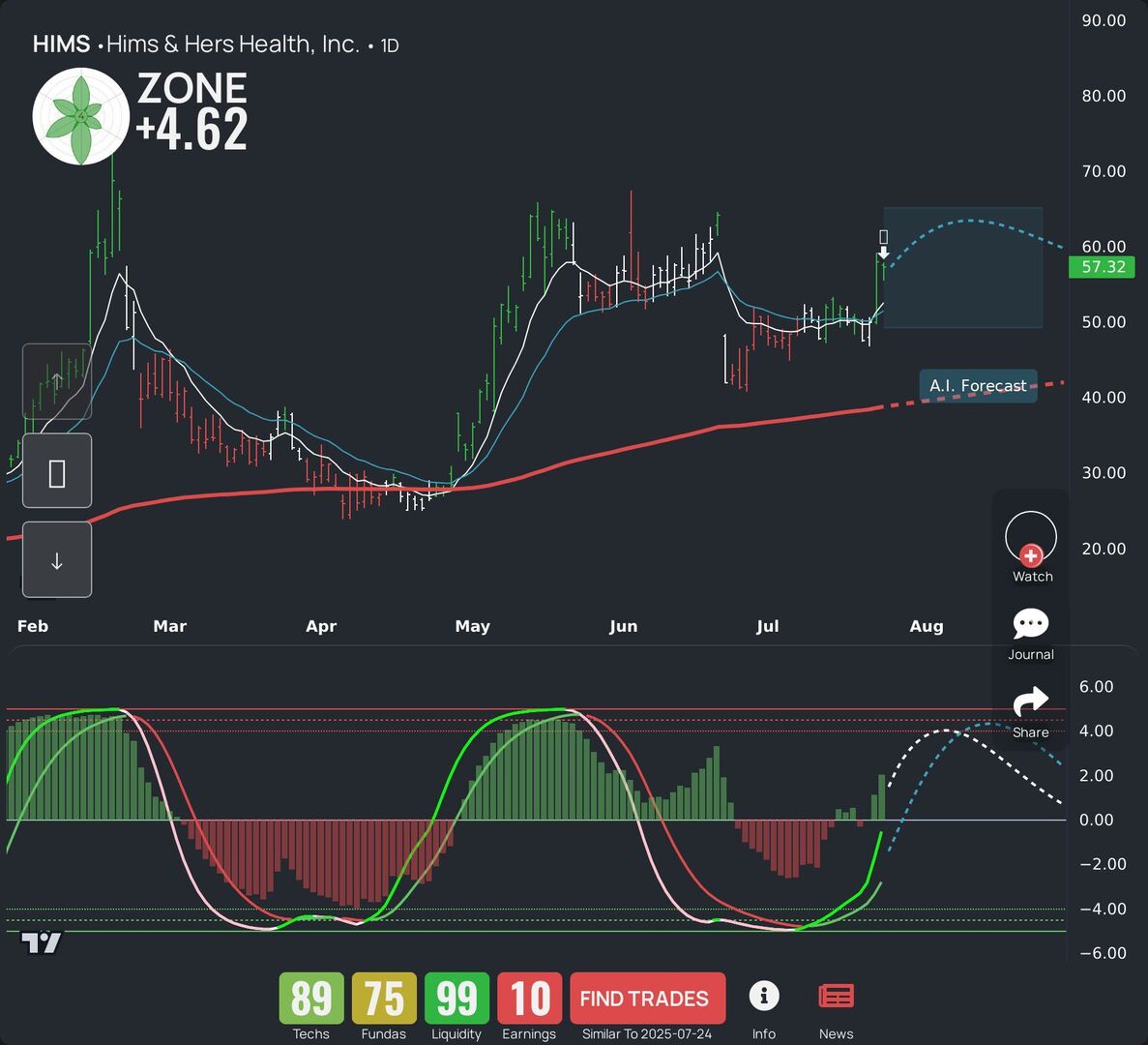
Task: Click the ZONE +4.62 reading
Action: coord(191,110)
